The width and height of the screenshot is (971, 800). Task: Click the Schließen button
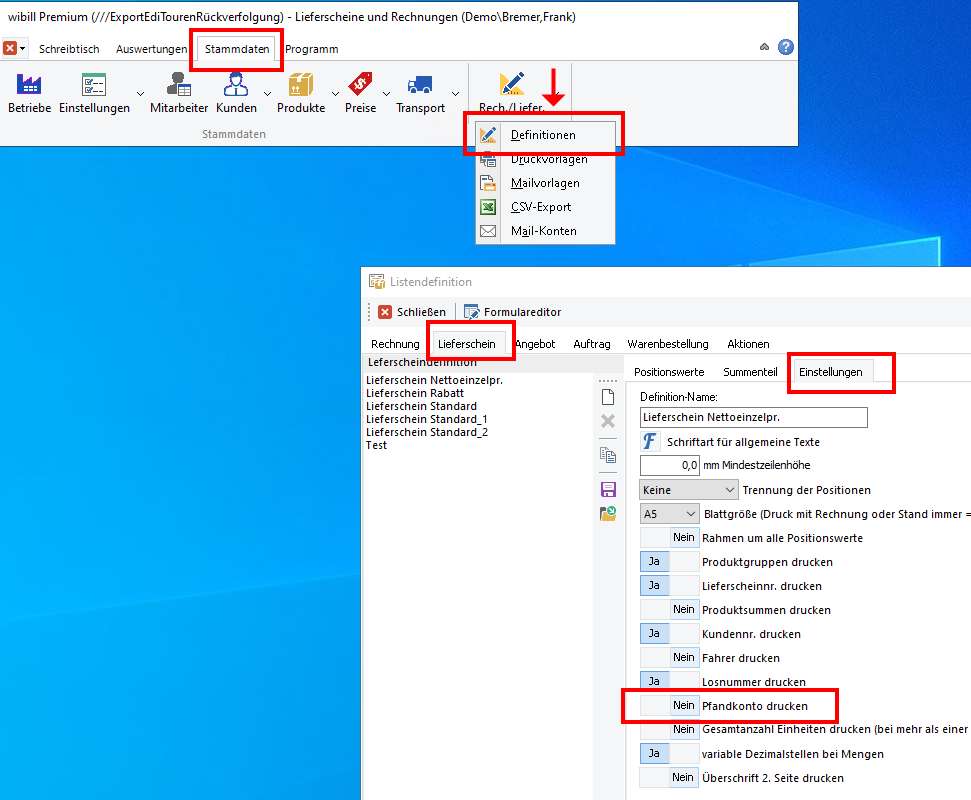click(x=412, y=311)
